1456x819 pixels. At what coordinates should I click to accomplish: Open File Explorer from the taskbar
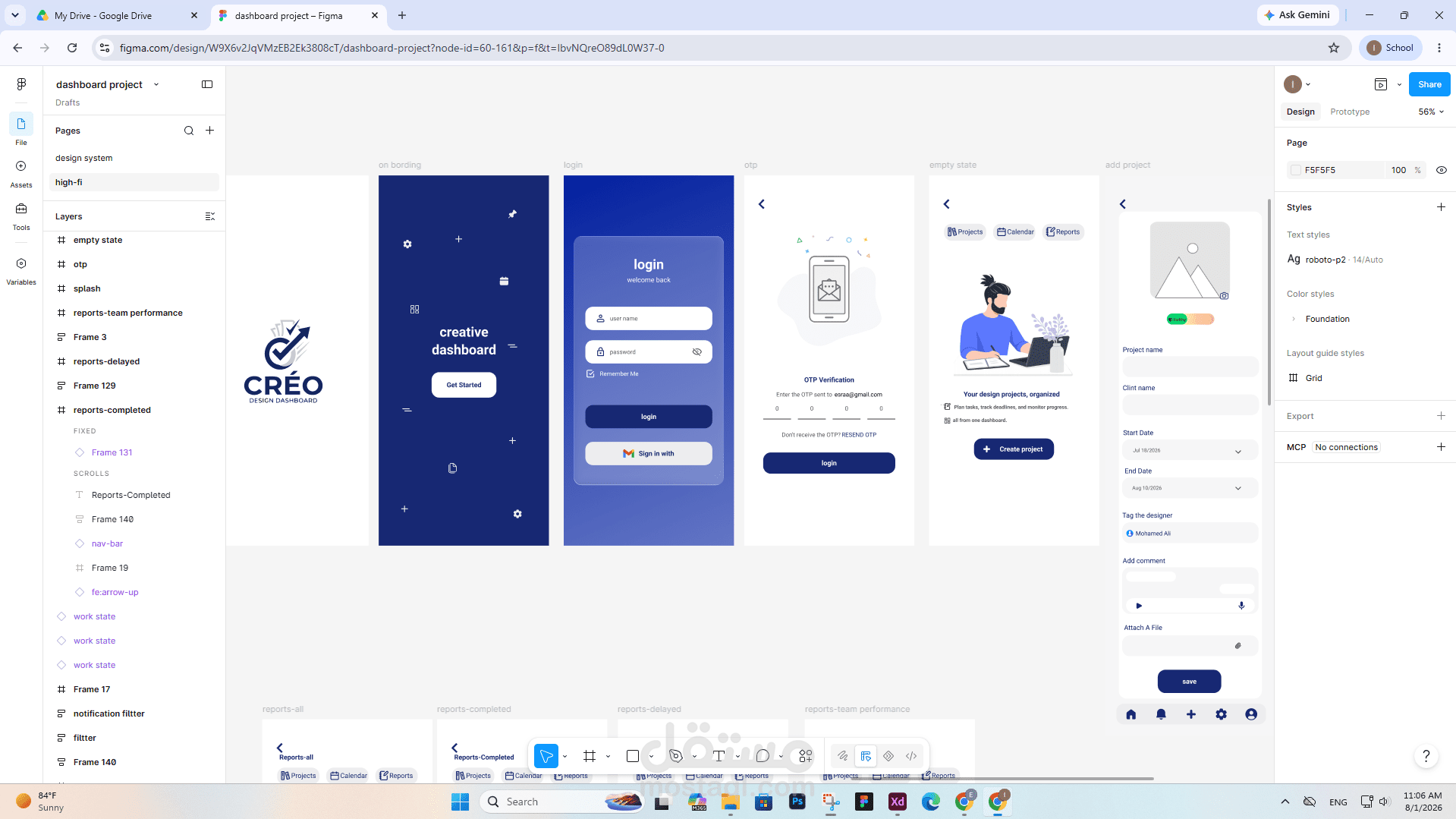click(x=731, y=802)
